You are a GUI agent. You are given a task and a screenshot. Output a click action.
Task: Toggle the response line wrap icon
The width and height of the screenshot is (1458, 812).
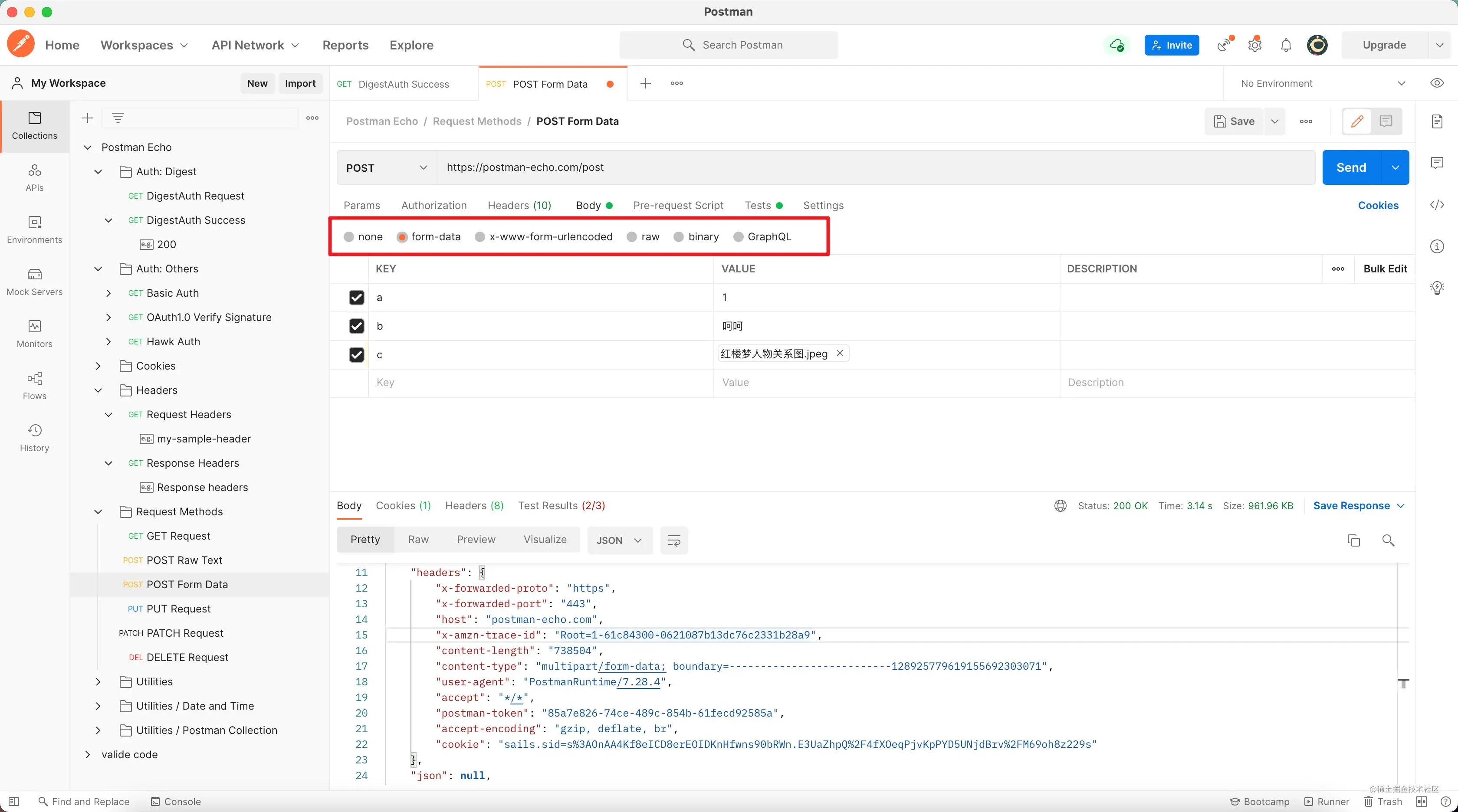pyautogui.click(x=673, y=540)
